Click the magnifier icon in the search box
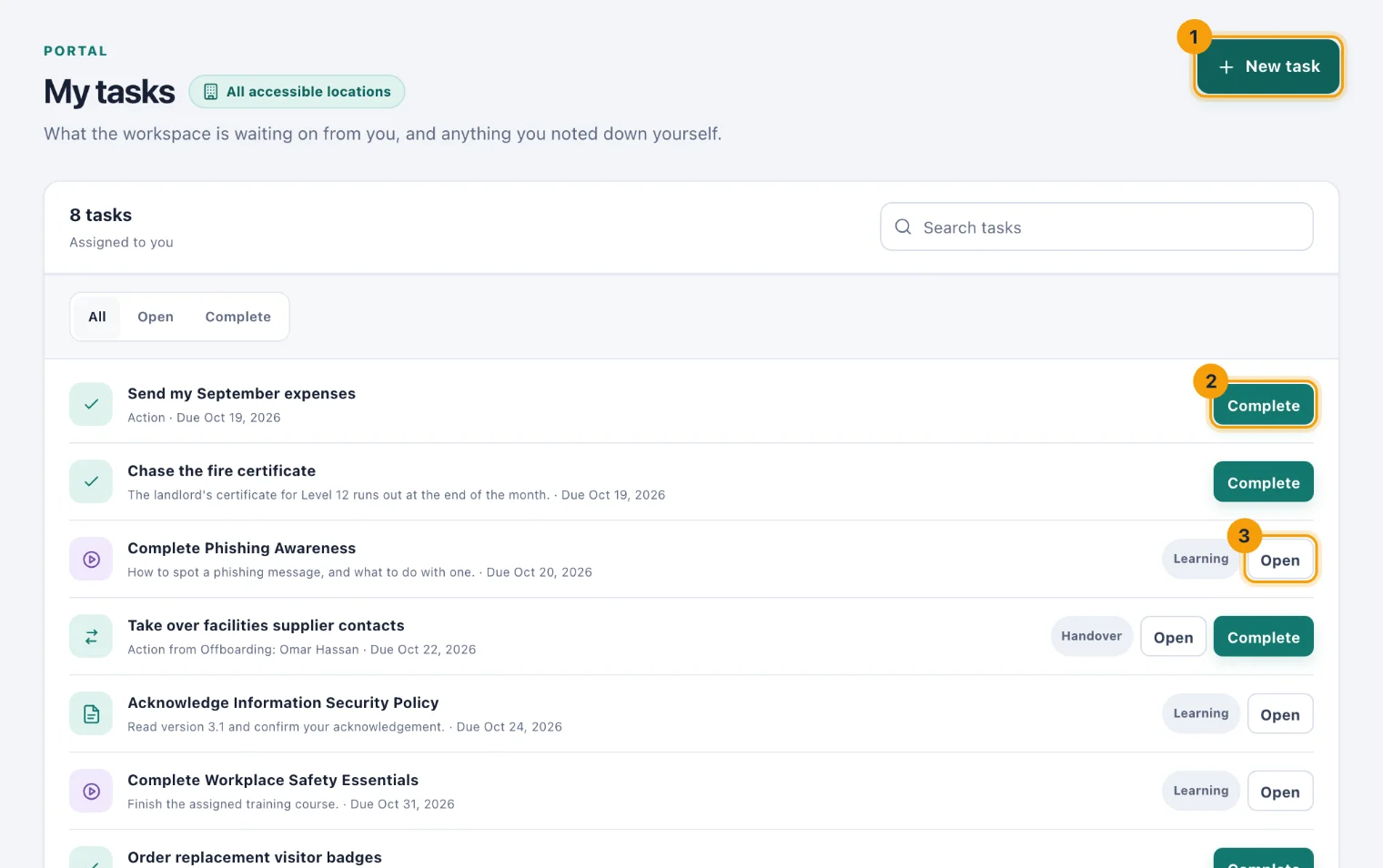The height and width of the screenshot is (868, 1383). pos(903,227)
